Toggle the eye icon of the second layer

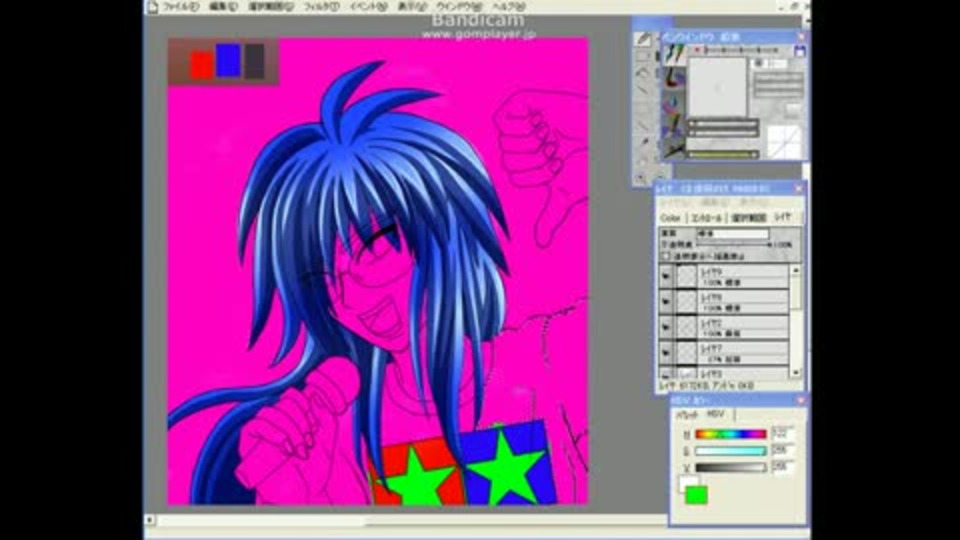[x=666, y=302]
